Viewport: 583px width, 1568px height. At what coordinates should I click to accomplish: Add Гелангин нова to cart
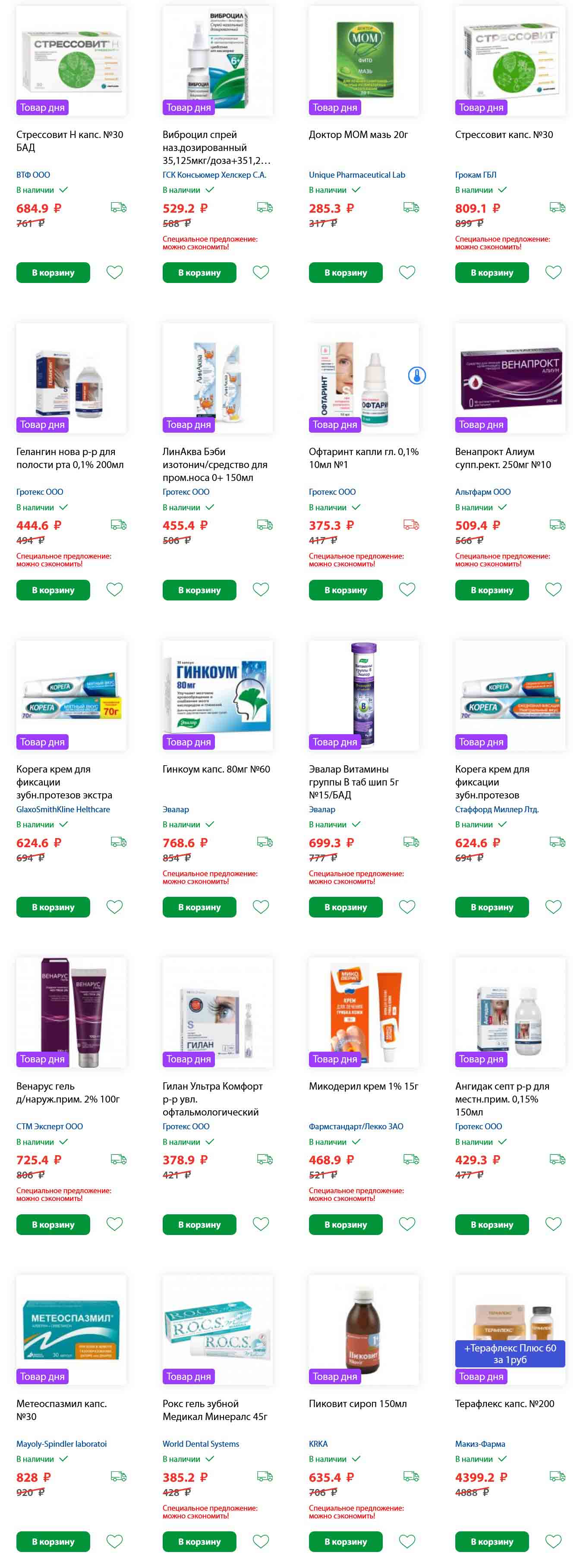pos(53,590)
